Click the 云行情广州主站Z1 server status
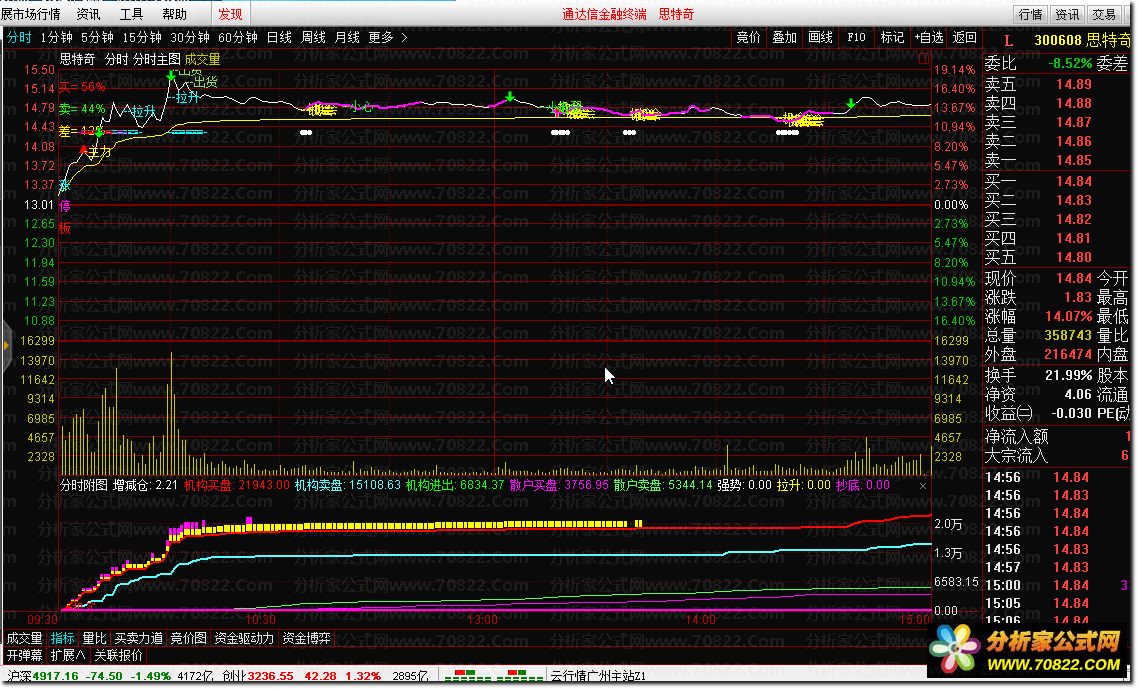This screenshot has height=689, width=1139. tap(598, 676)
